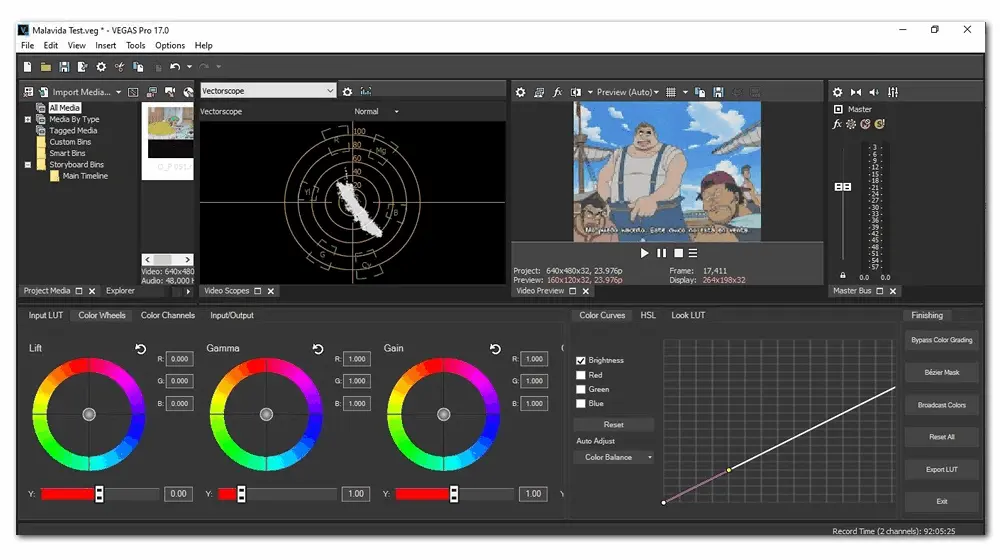This screenshot has height=560, width=1000.
Task: Undo the last action with the curved arrow
Action: pos(175,66)
